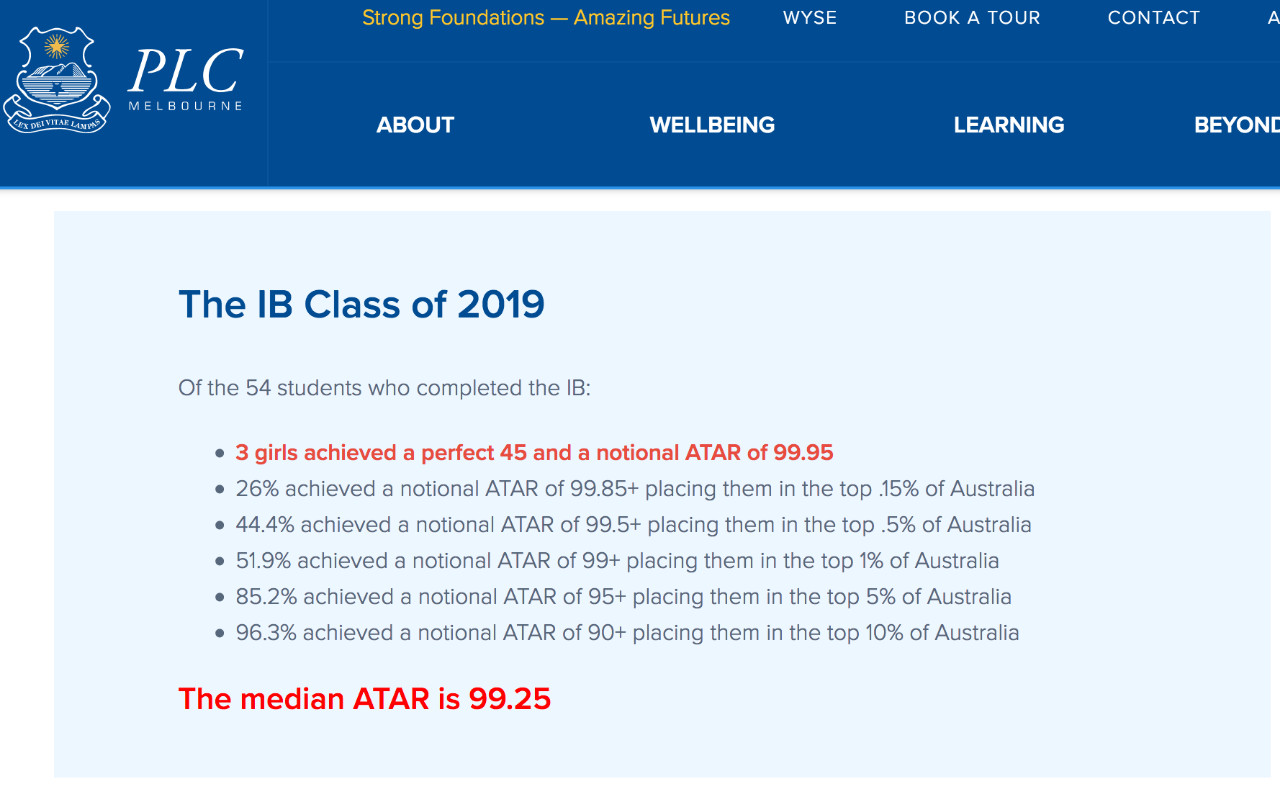Click the median ATAR 99.25 text
The image size is (1280, 809).
[x=364, y=698]
